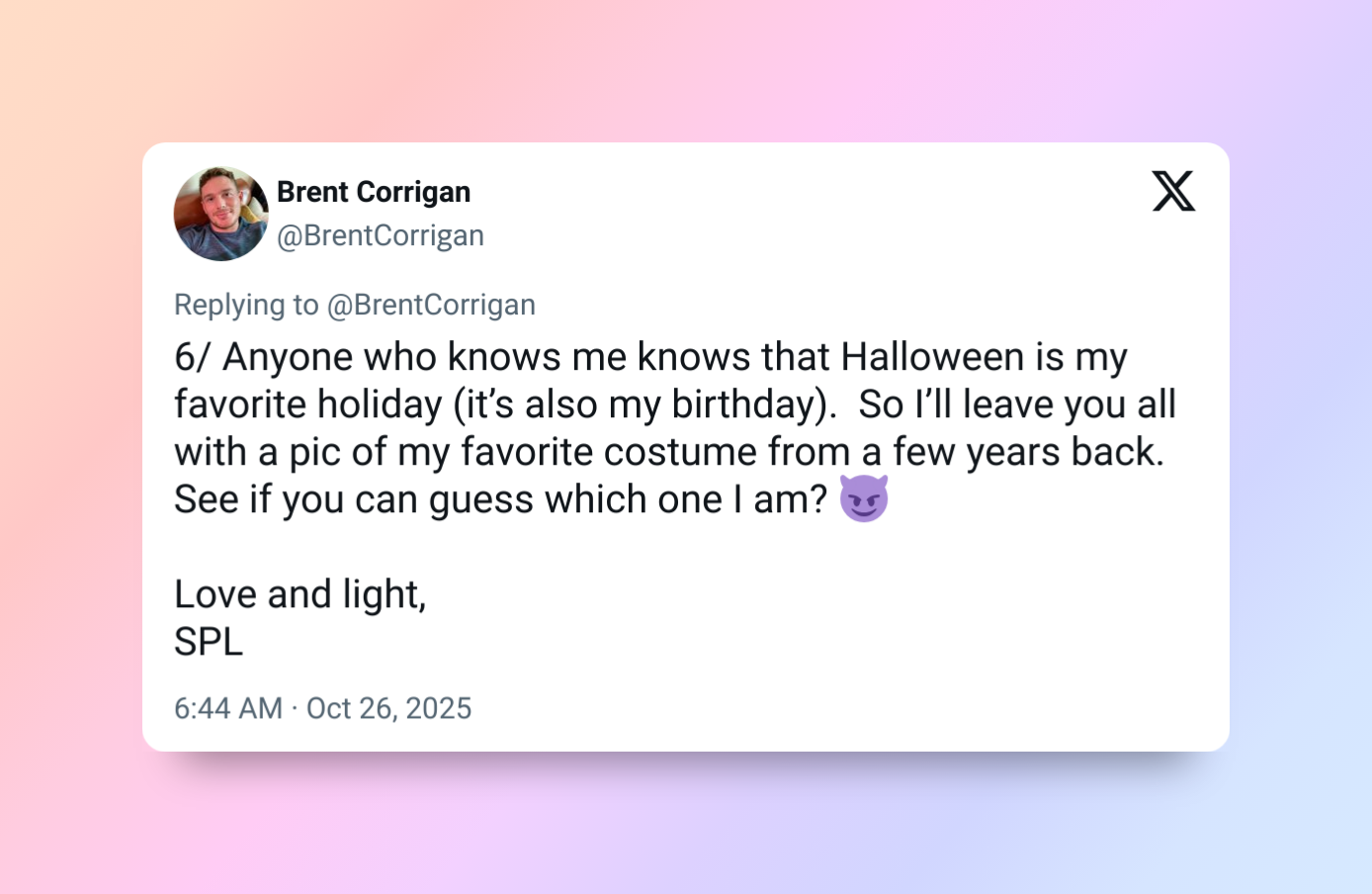Click the SPL signature text
Viewport: 1372px width, 894px height.
click(209, 642)
